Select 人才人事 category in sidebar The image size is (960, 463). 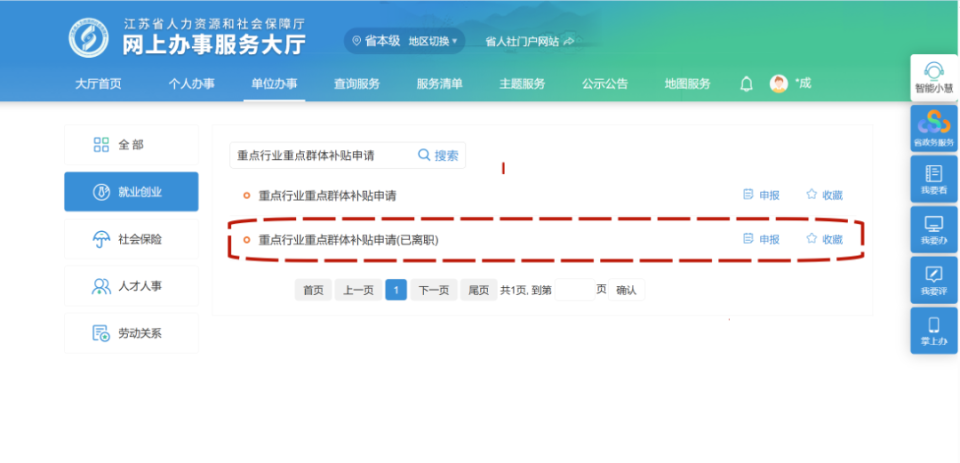[131, 286]
